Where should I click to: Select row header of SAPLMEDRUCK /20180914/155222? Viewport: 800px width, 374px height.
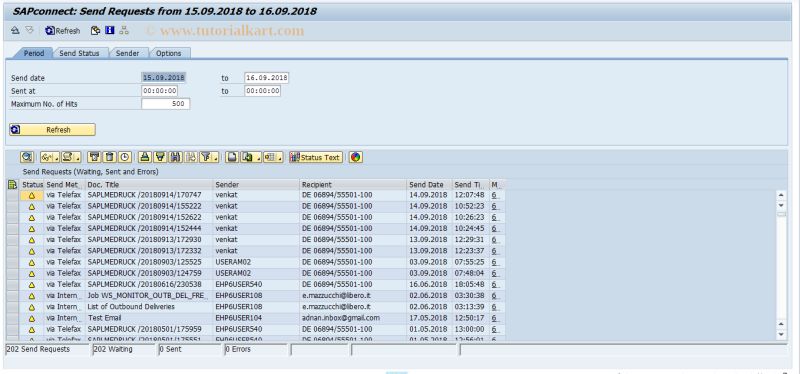[13, 206]
